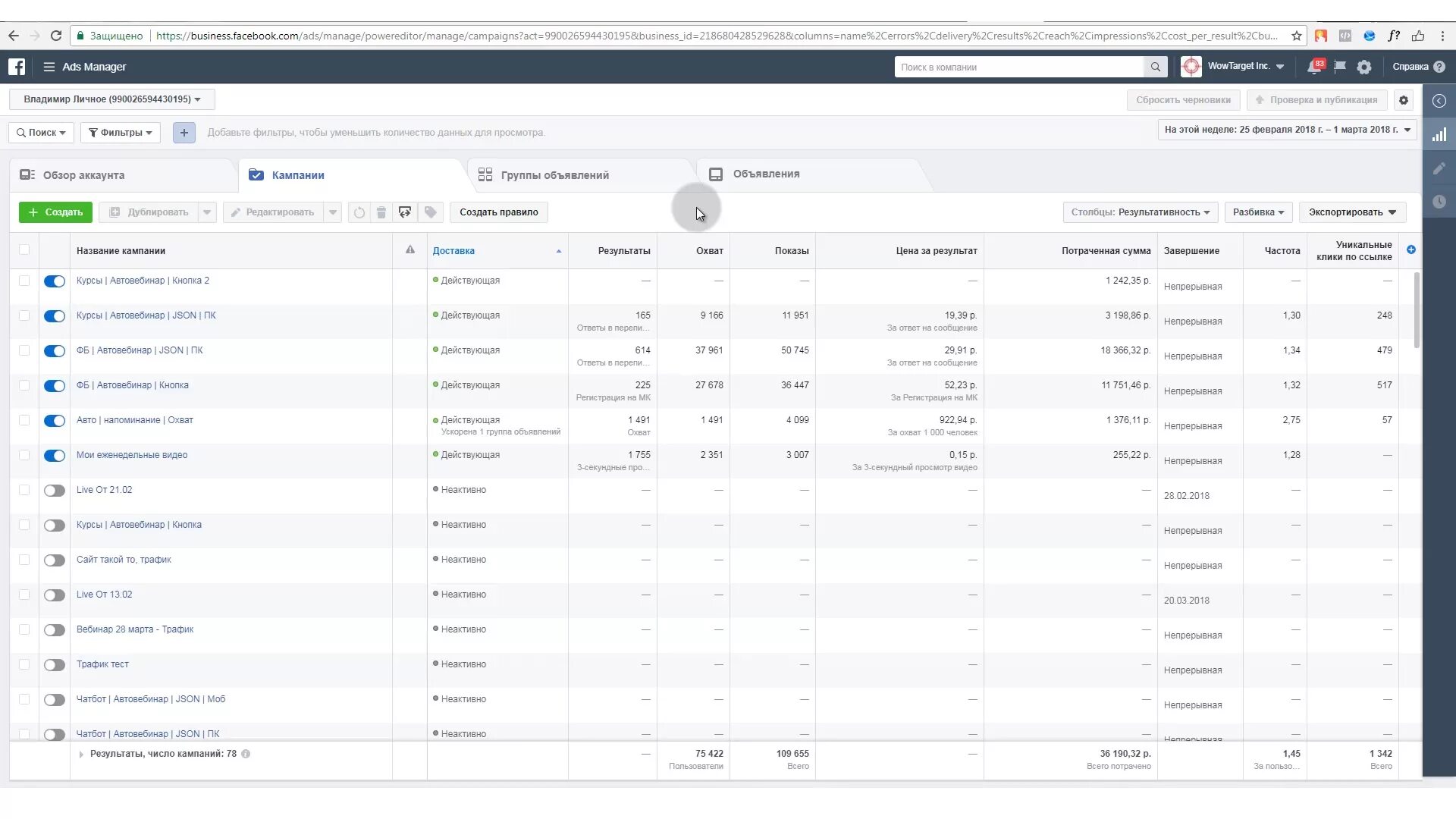The height and width of the screenshot is (819, 1456).
Task: Open the account selector Владимир Личное dropdown
Action: point(112,99)
